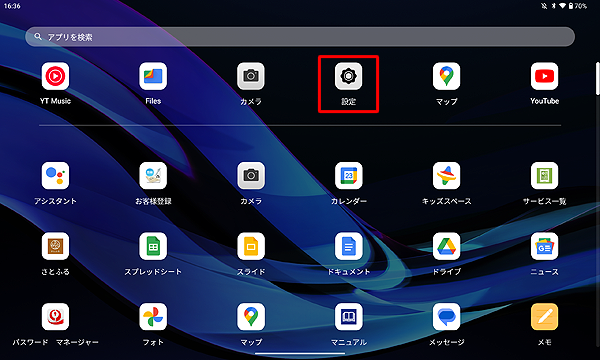The image size is (600, 360).
Task: Tap the カメラ app beside カレンダー
Action: click(251, 176)
